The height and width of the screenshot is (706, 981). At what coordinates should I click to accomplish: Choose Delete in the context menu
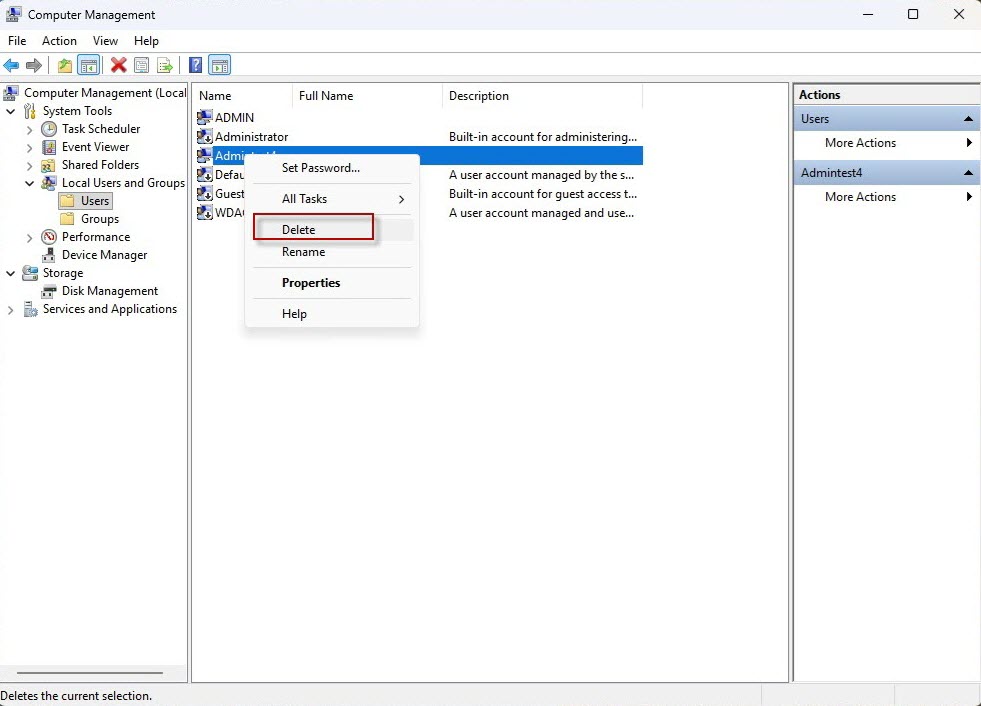pyautogui.click(x=332, y=230)
